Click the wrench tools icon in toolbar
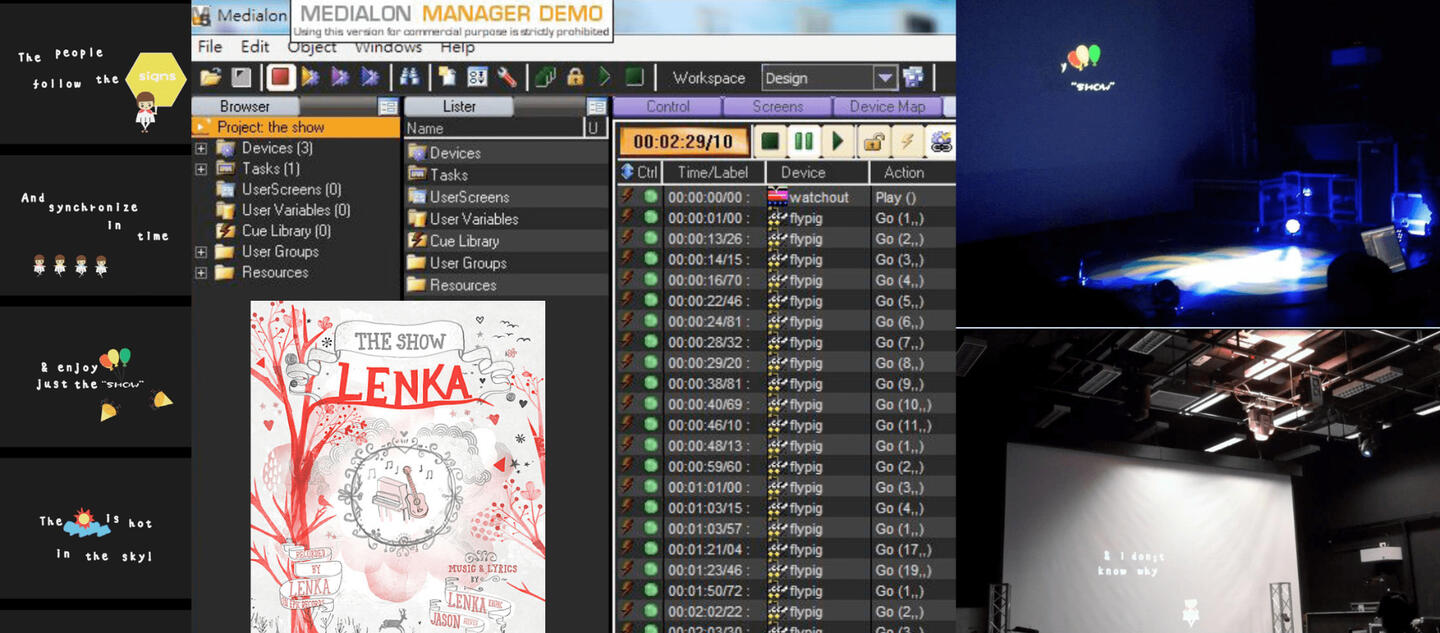Image resolution: width=1440 pixels, height=633 pixels. pyautogui.click(x=506, y=77)
